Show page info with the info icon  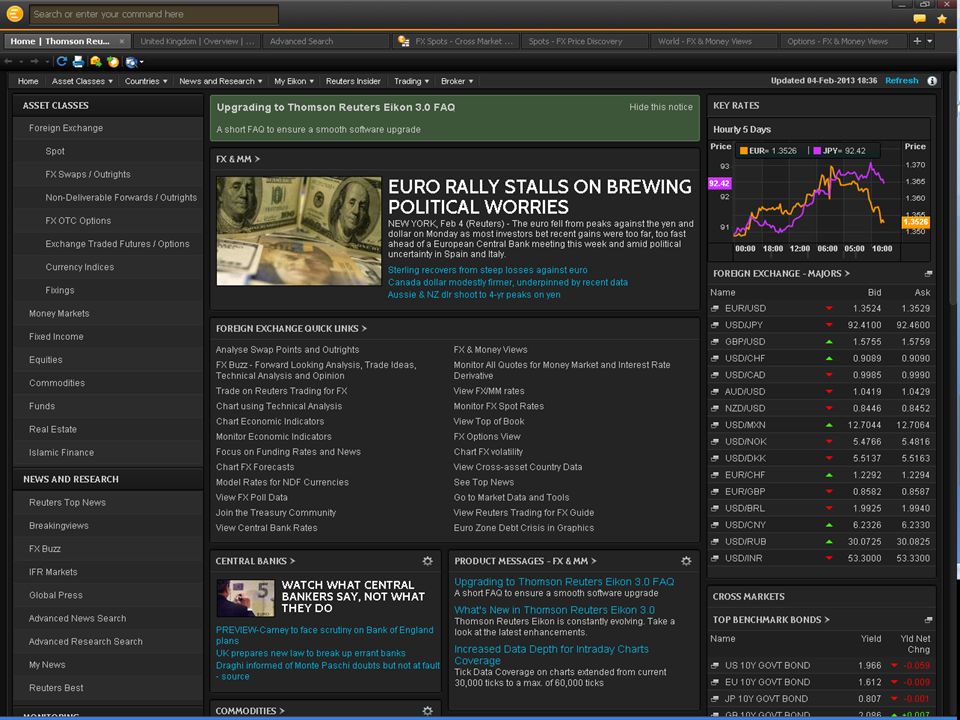pos(932,81)
